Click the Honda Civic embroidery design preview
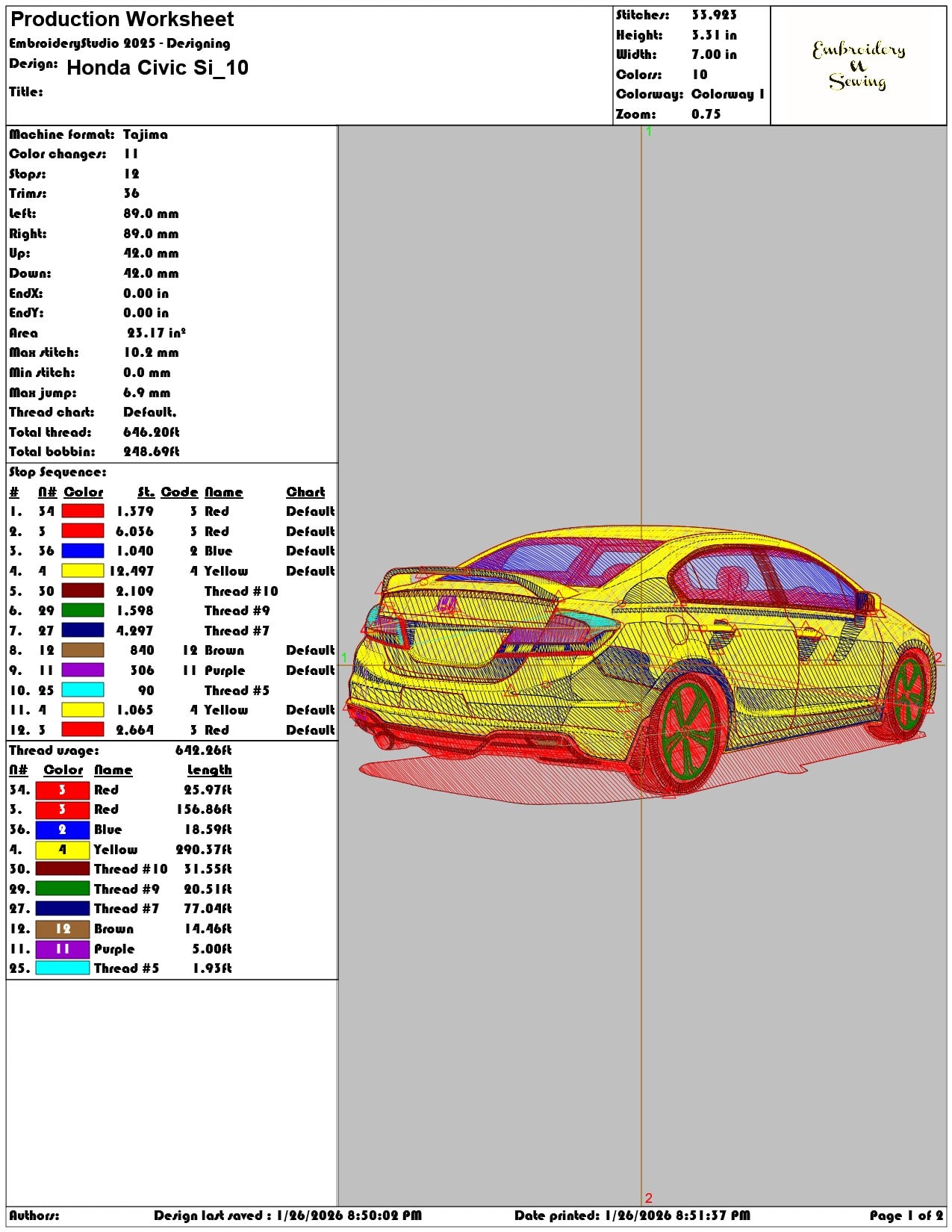The width and height of the screenshot is (952, 1232). pyautogui.click(x=642, y=663)
